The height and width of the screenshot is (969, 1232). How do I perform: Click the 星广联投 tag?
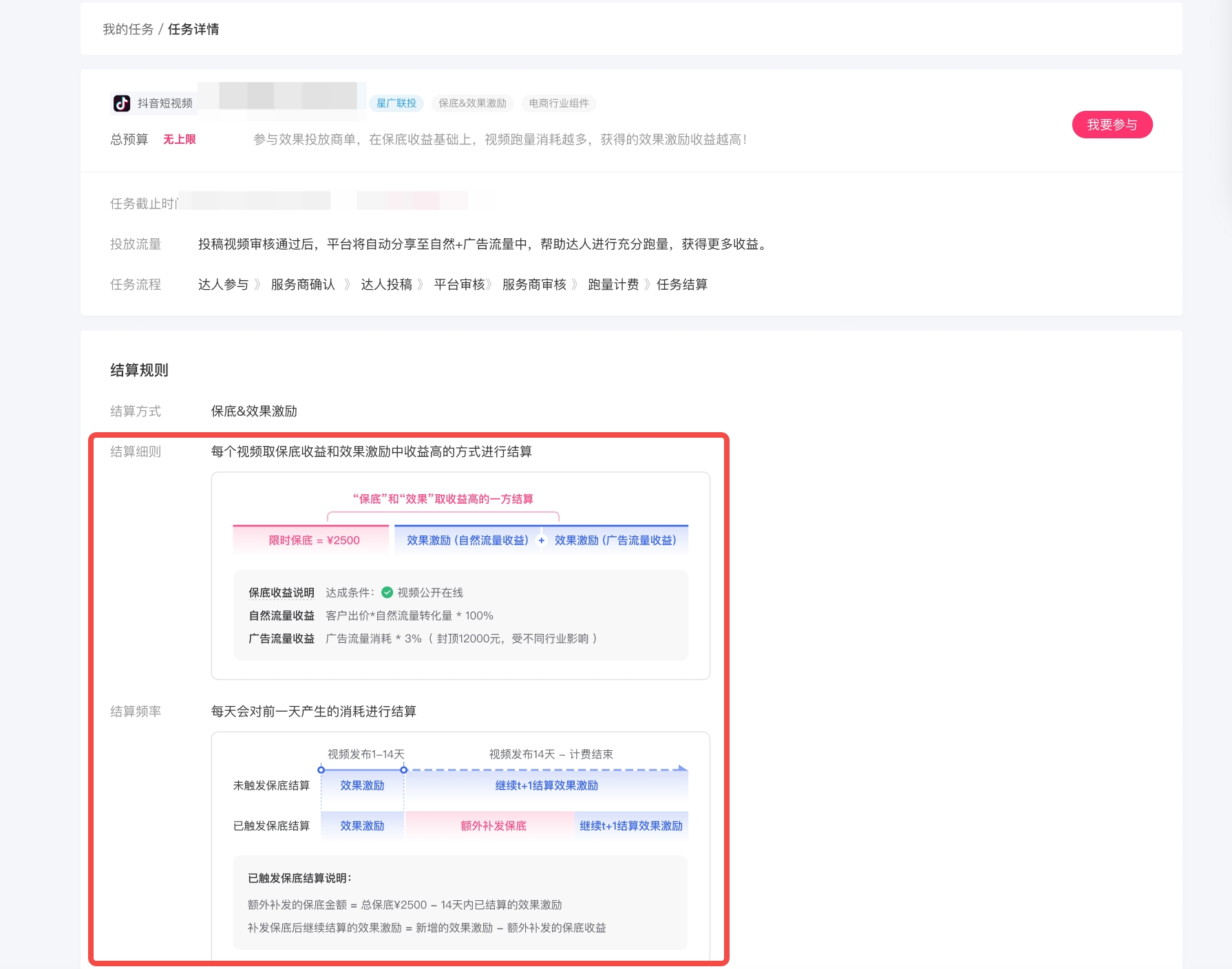pyautogui.click(x=396, y=103)
